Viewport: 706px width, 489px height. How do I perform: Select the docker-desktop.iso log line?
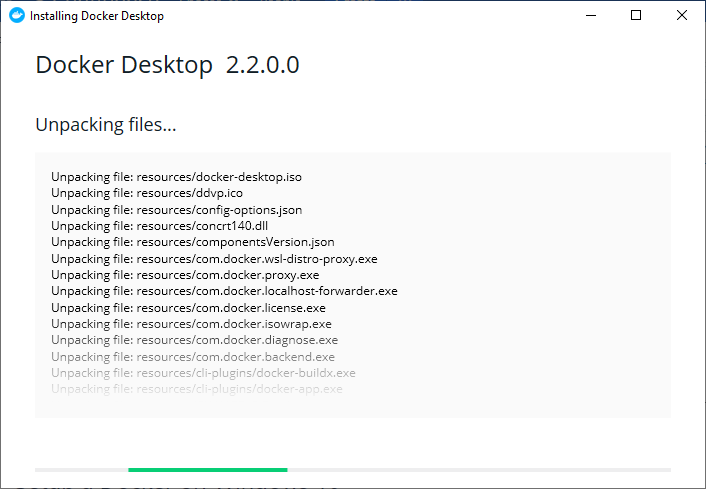(176, 177)
